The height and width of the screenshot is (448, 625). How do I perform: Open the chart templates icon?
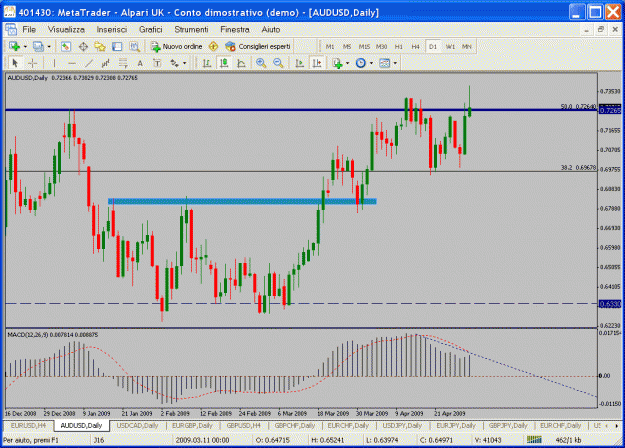pyautogui.click(x=385, y=63)
